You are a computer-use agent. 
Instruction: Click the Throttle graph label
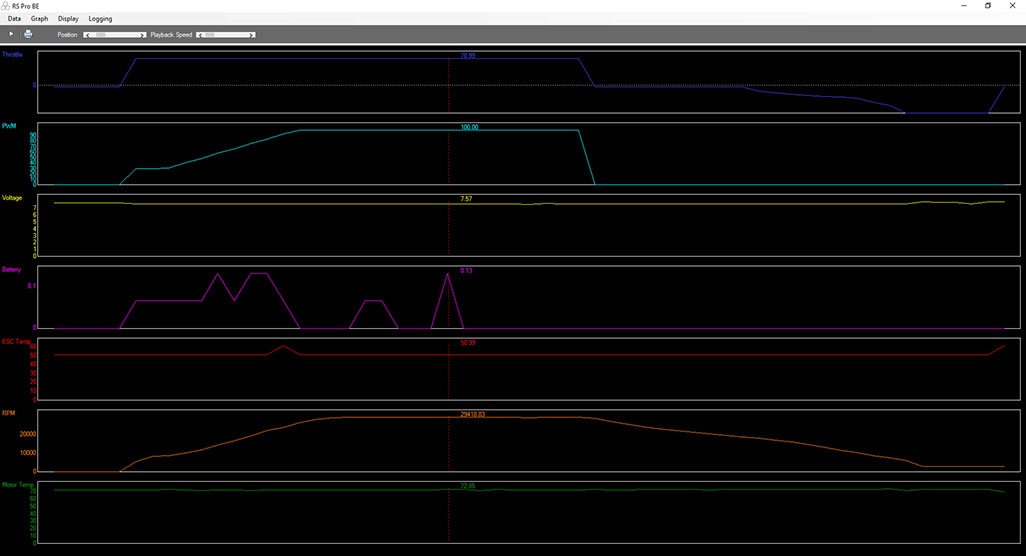point(12,54)
